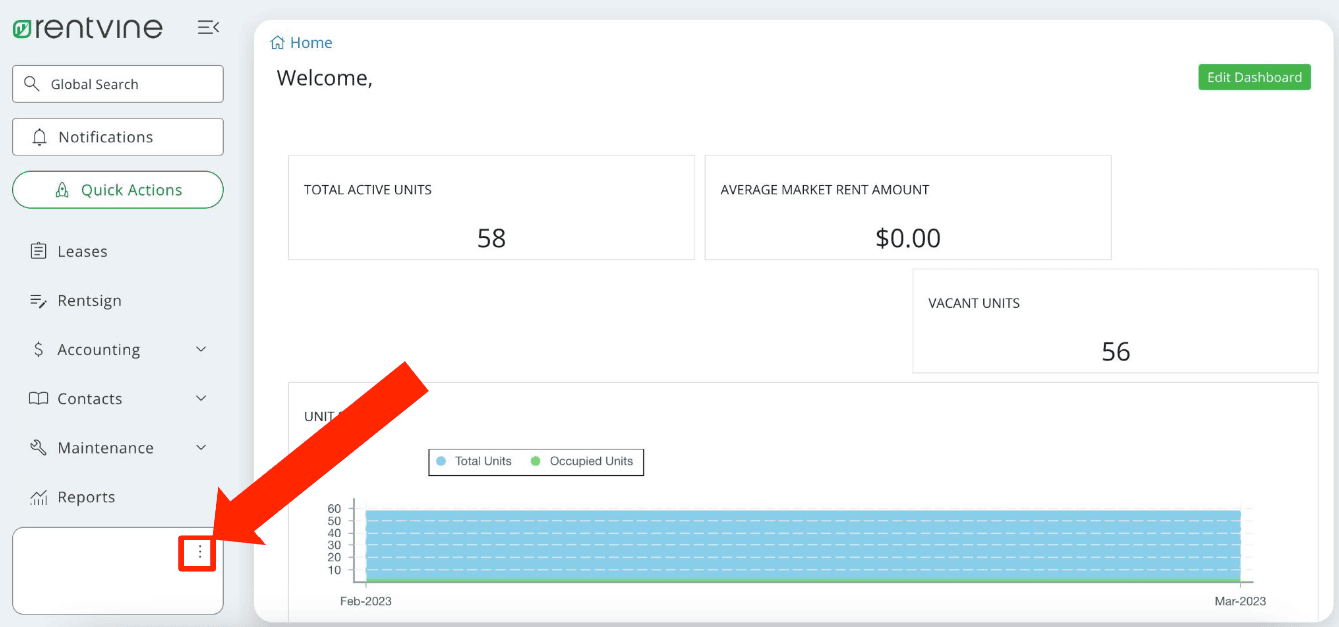Click the Maintenance wrench icon

(39, 448)
